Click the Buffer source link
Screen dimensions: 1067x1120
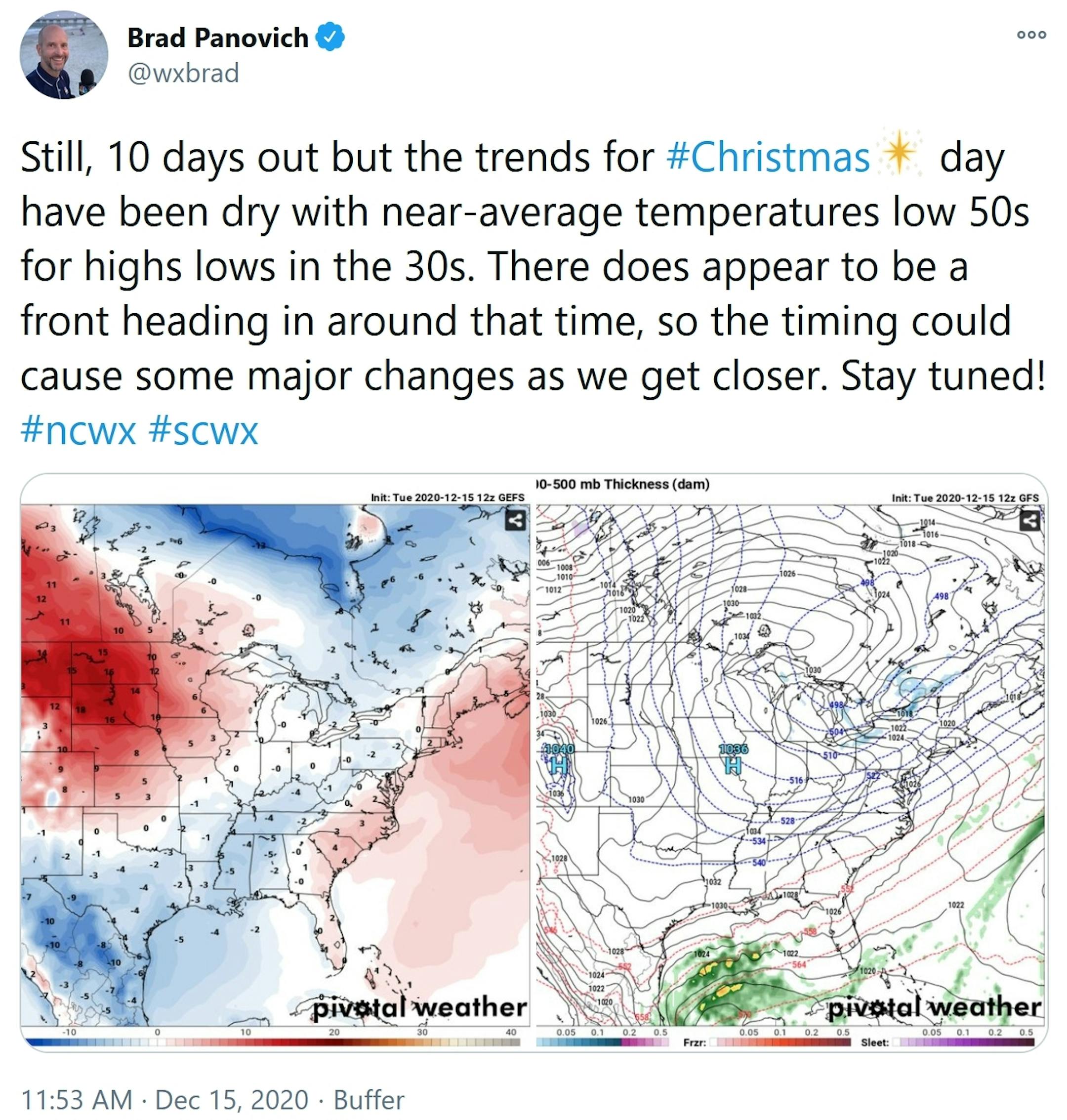pos(369,1099)
